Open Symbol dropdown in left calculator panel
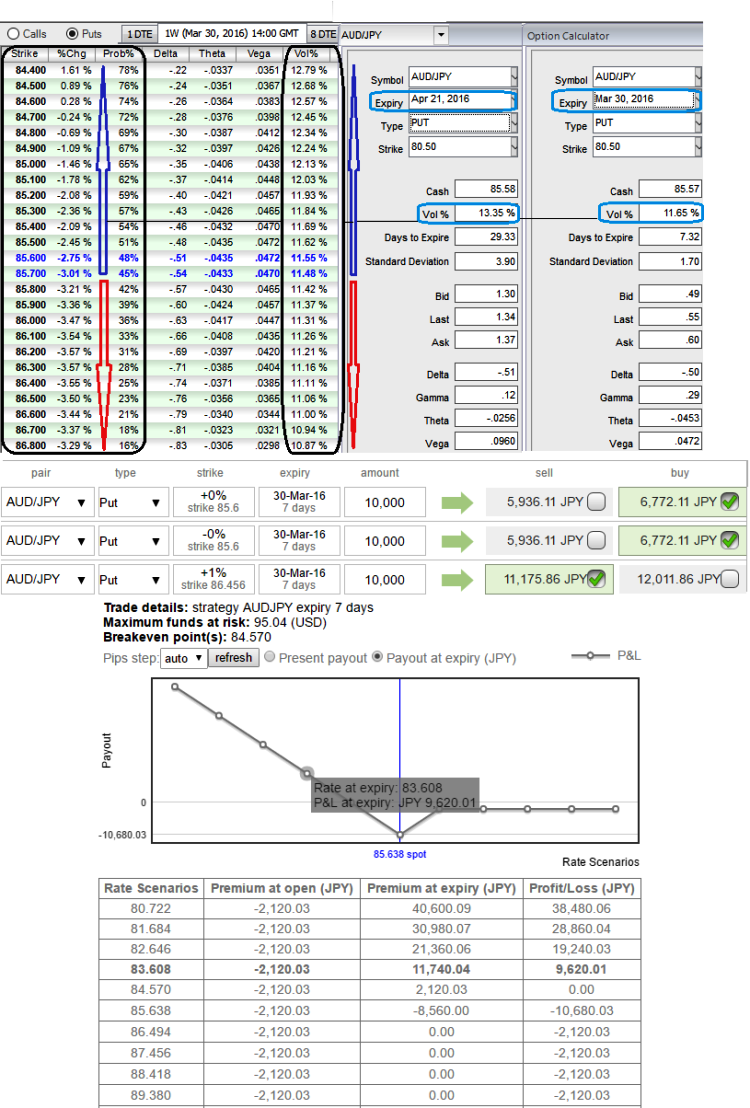This screenshot has width=750, height=1108. coord(514,76)
